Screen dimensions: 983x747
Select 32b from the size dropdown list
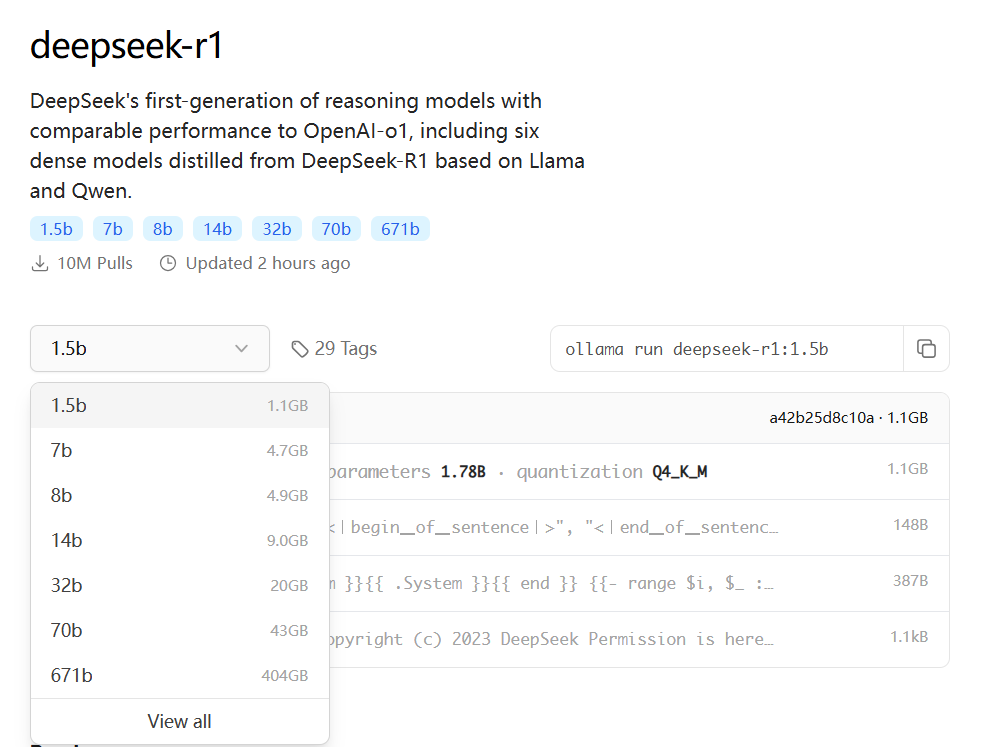[x=66, y=585]
